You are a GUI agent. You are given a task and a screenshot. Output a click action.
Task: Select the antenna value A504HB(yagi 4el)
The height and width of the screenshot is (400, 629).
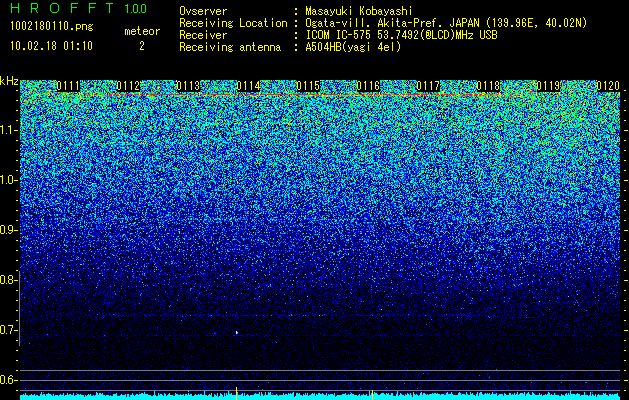click(353, 47)
